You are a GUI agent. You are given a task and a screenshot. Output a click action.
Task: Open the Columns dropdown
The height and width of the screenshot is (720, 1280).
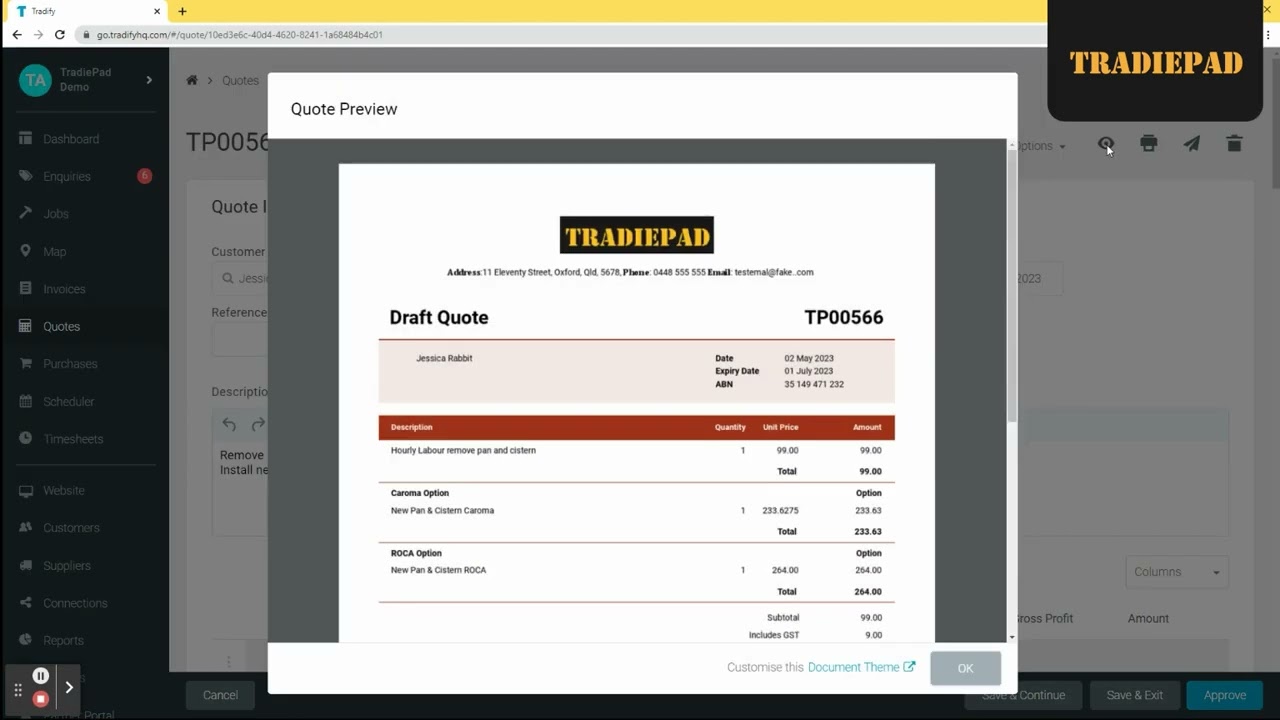(x=1176, y=572)
